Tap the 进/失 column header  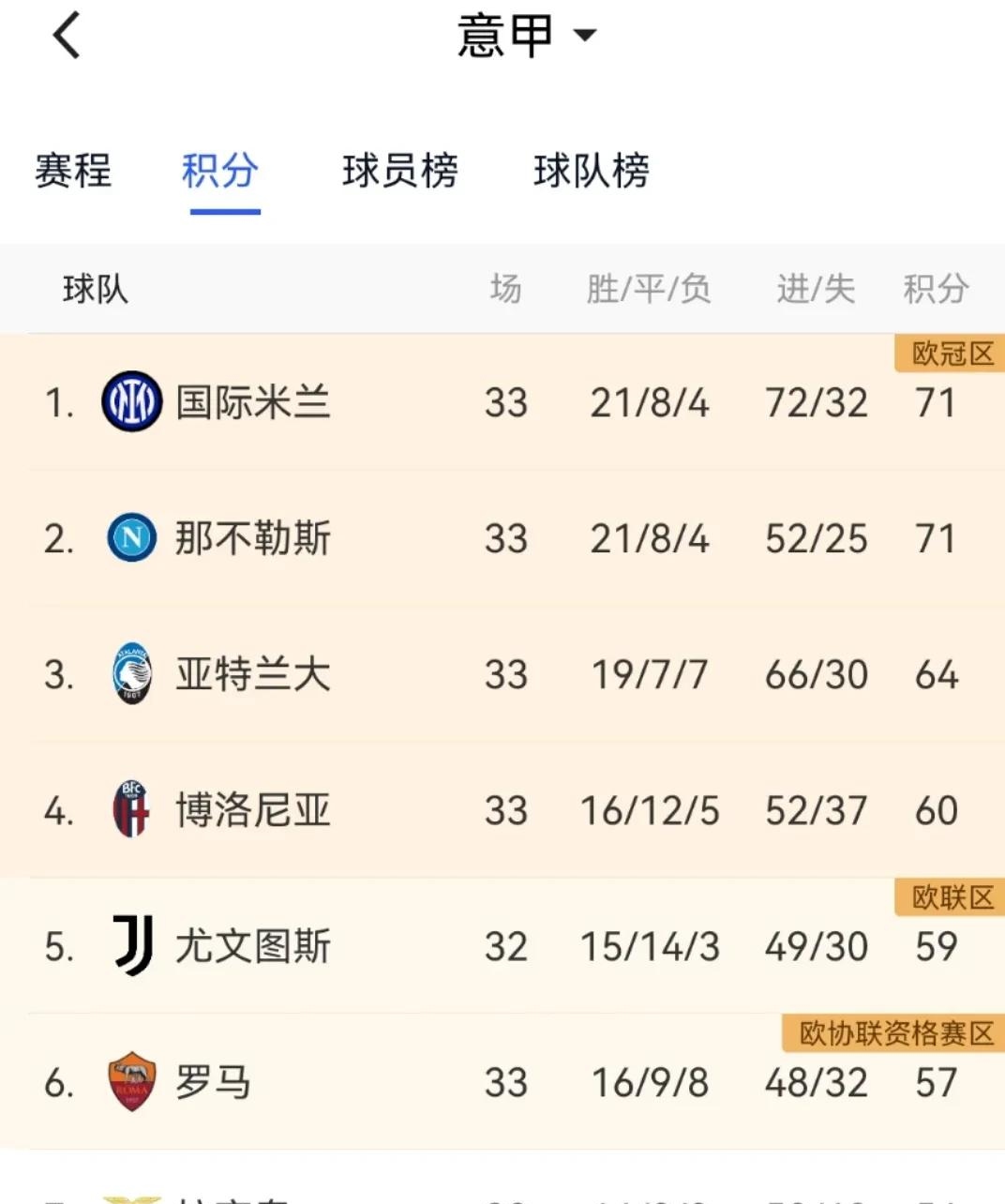click(815, 289)
